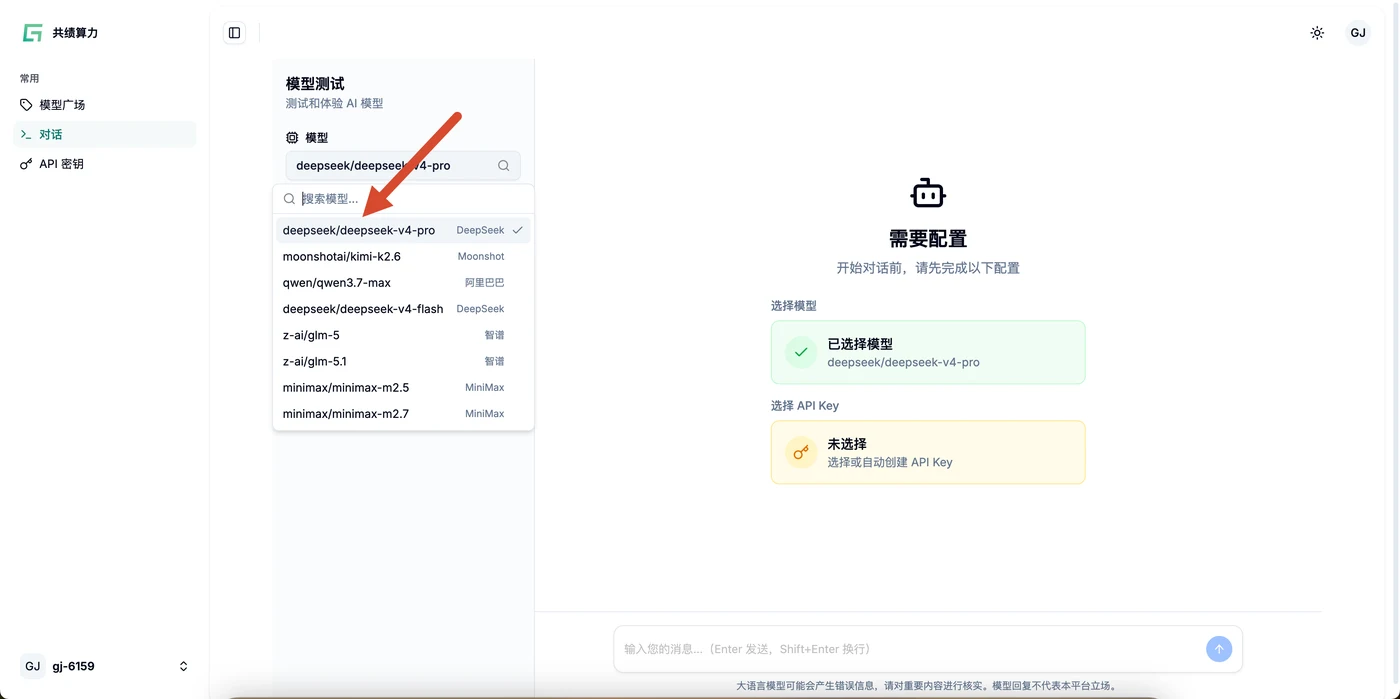This screenshot has height=699, width=1400.
Task: Click the green check icon in 已选择模型
Action: 801,352
